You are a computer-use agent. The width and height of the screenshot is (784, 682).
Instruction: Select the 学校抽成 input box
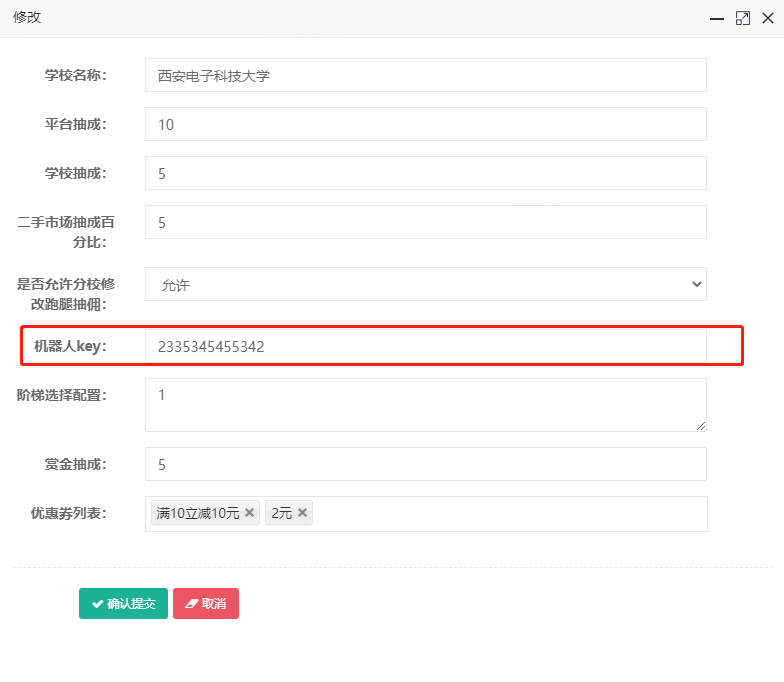[x=426, y=173]
